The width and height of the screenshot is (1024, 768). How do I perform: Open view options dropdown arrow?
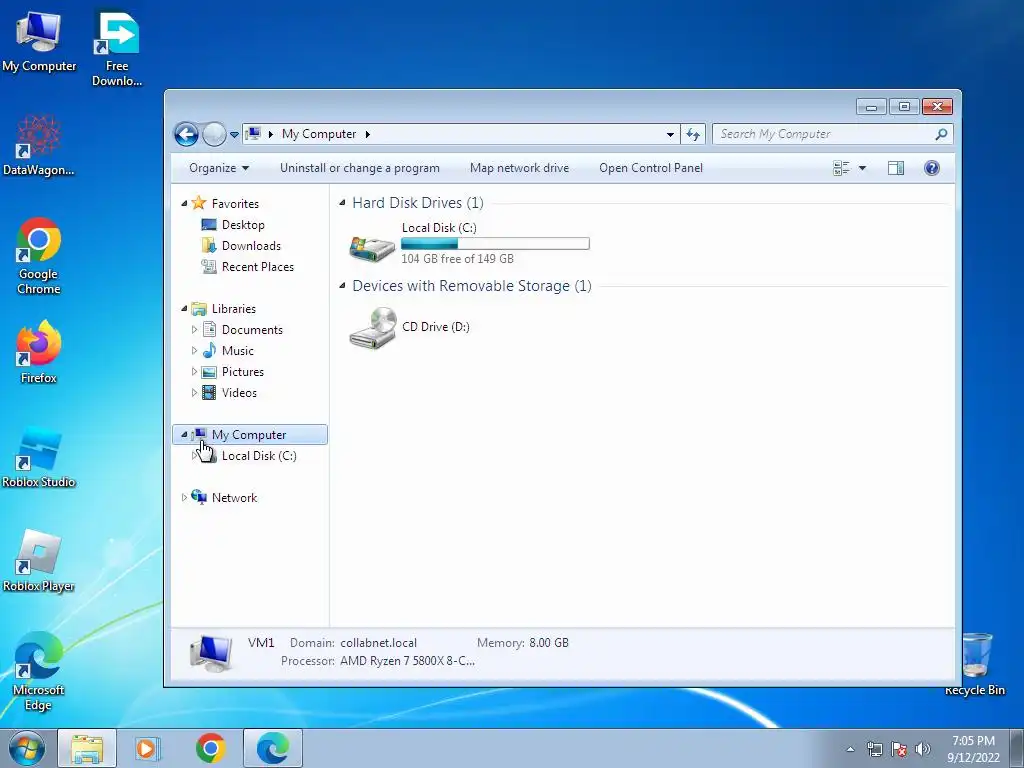(x=862, y=168)
